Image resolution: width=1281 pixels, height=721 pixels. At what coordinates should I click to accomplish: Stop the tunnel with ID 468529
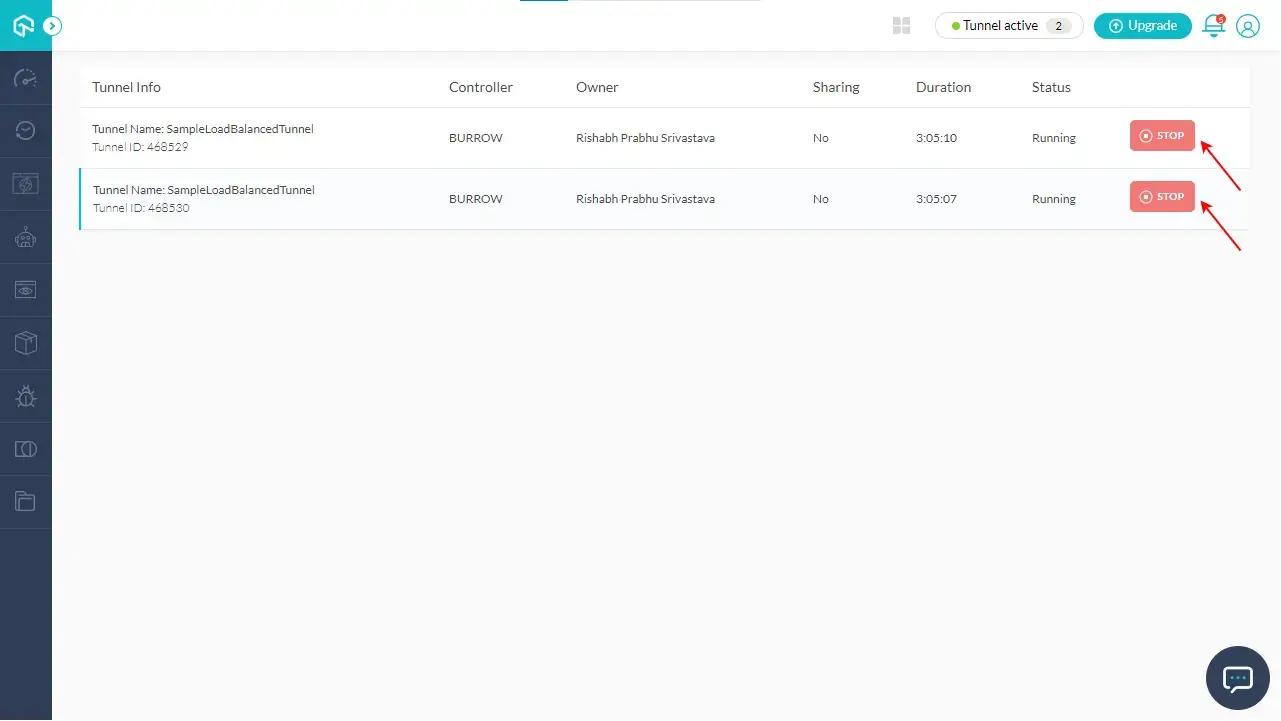click(x=1162, y=136)
